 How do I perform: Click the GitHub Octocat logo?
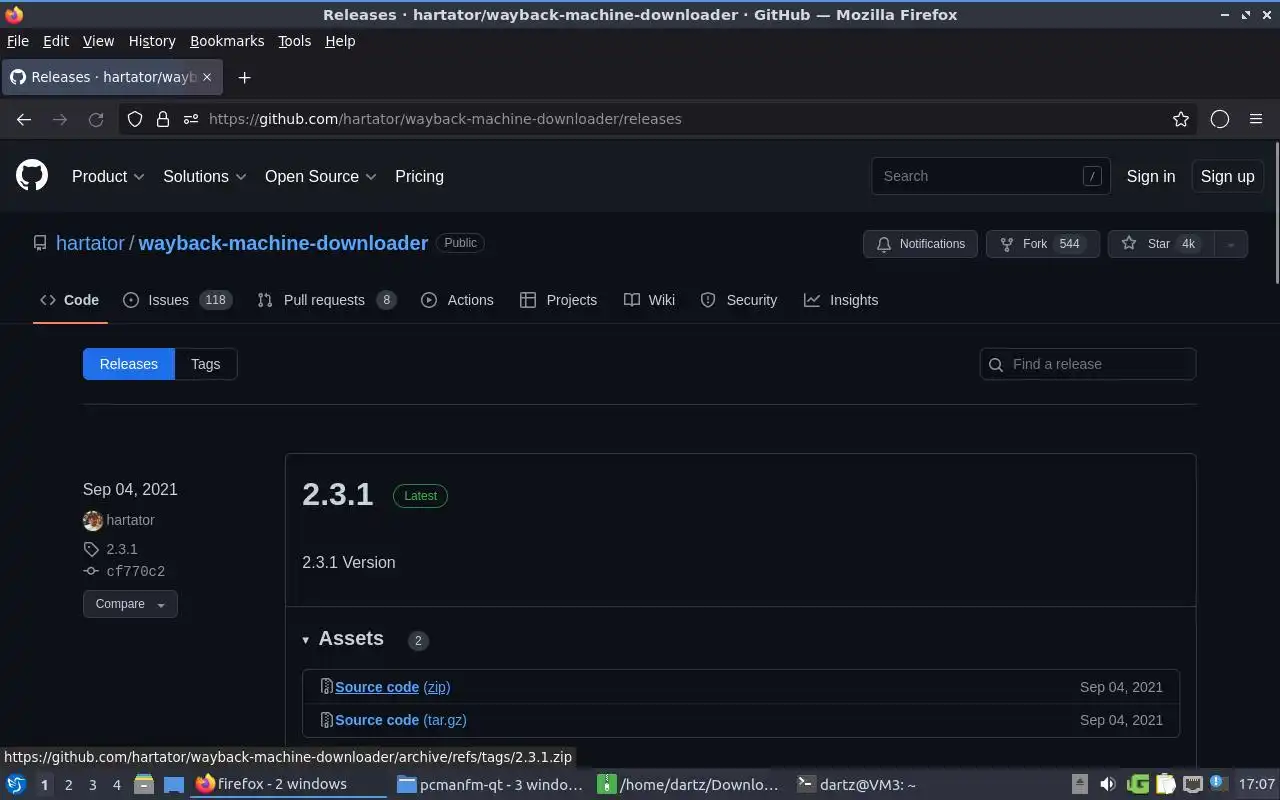(32, 176)
